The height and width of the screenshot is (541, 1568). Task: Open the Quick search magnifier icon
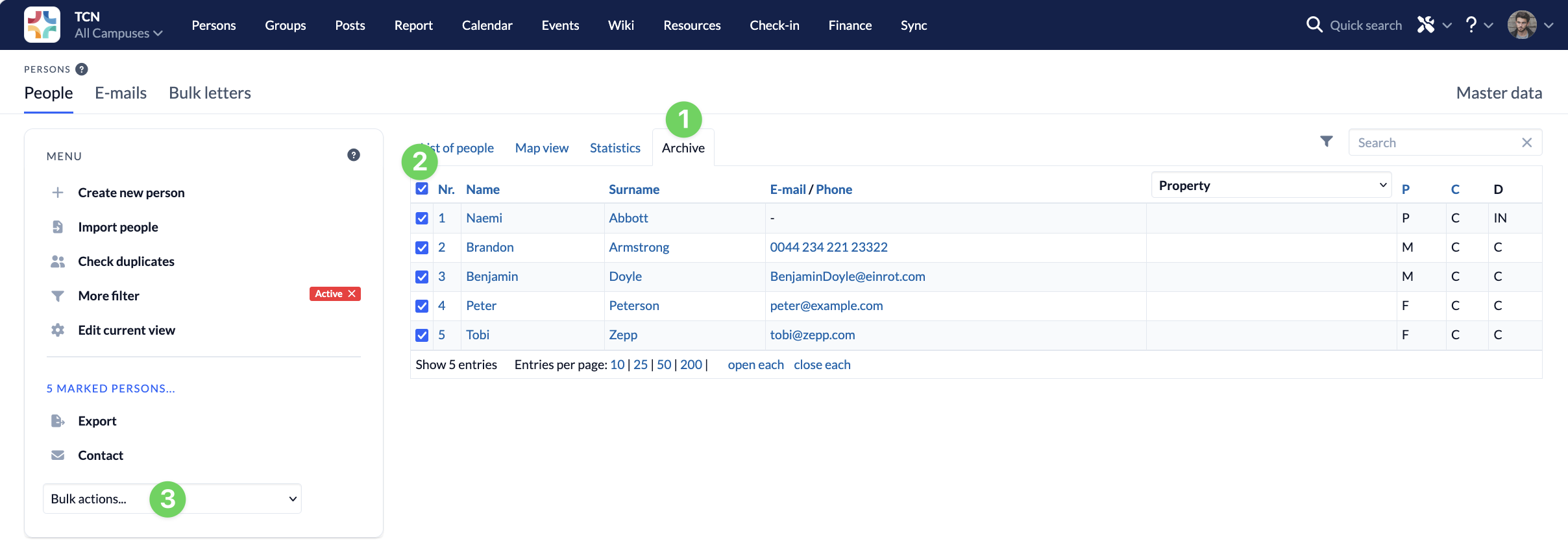click(1314, 25)
